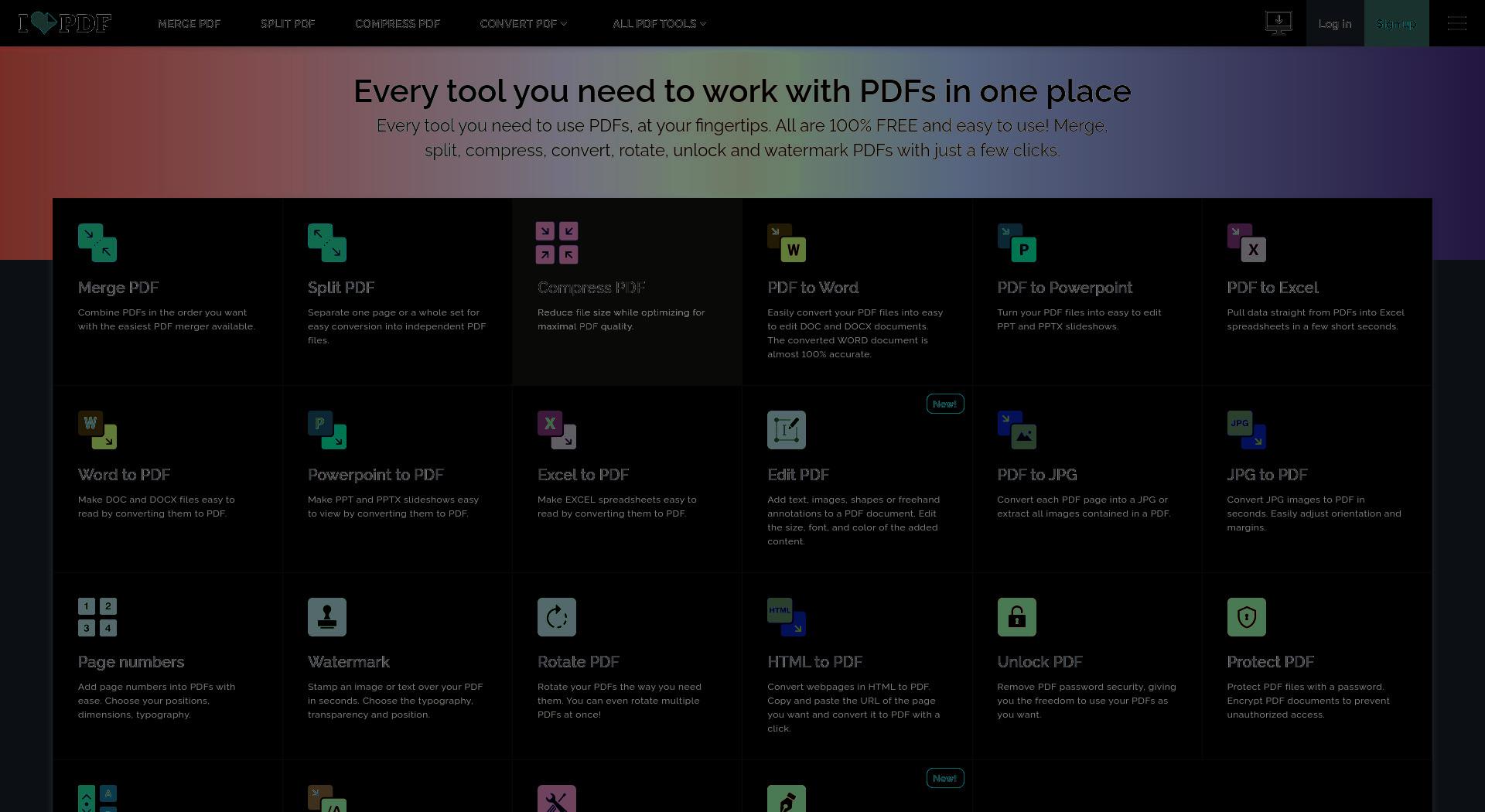Open the Word to PDF title link
This screenshot has height=812, width=1485.
click(125, 475)
